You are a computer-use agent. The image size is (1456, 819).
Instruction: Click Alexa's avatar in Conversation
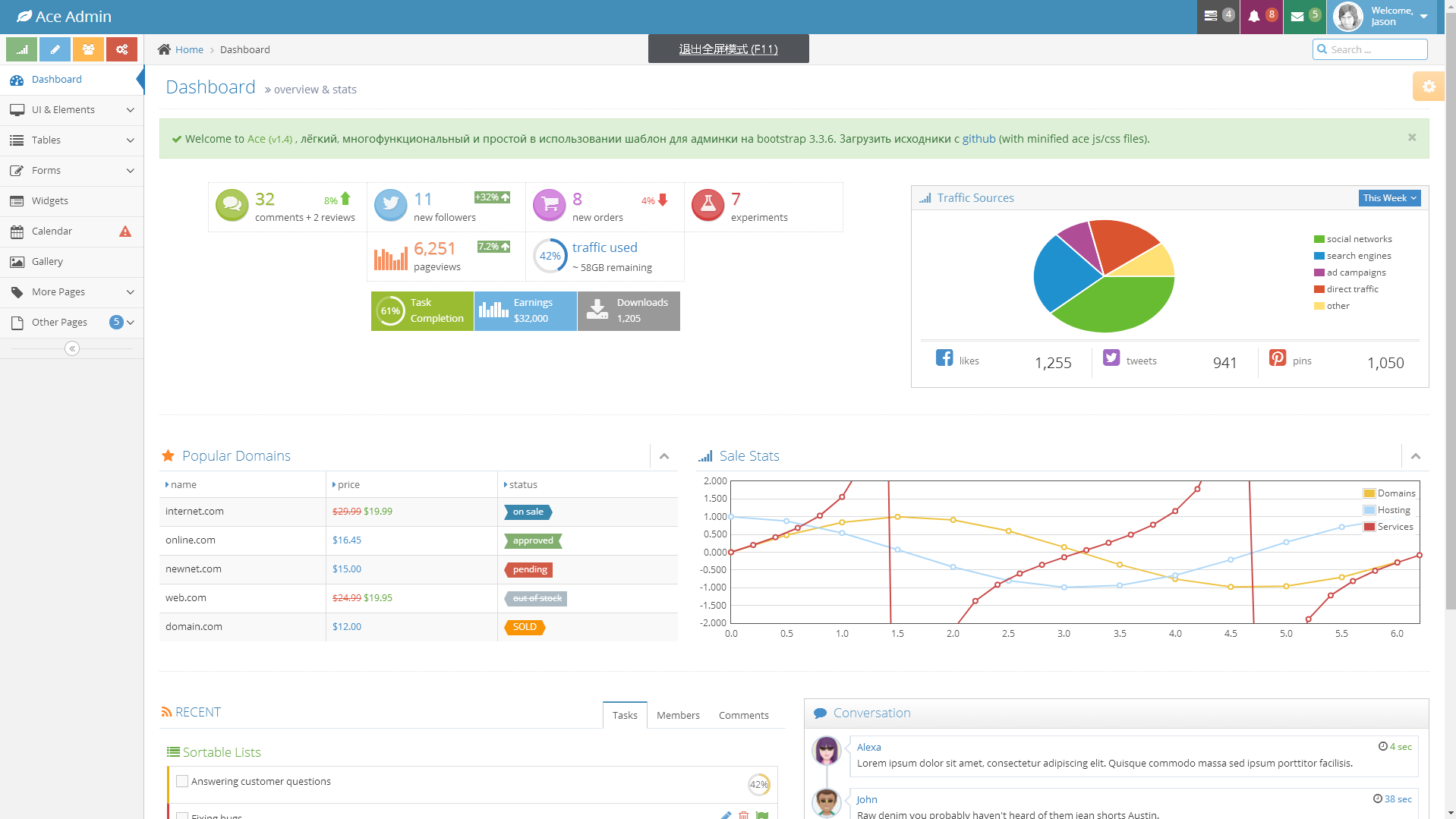826,751
